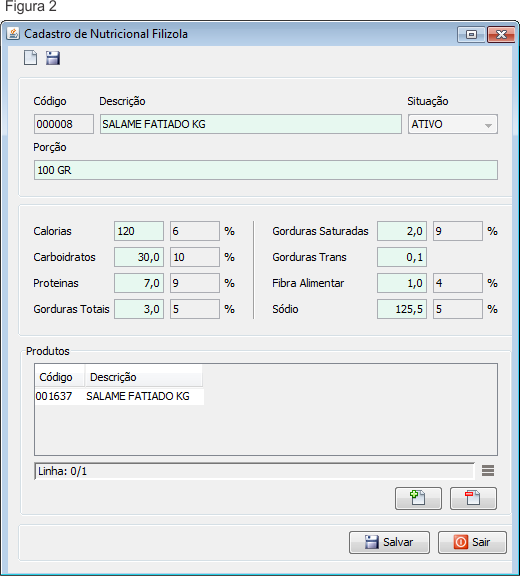
Task: Click the Calorias value field 120
Action: click(139, 231)
